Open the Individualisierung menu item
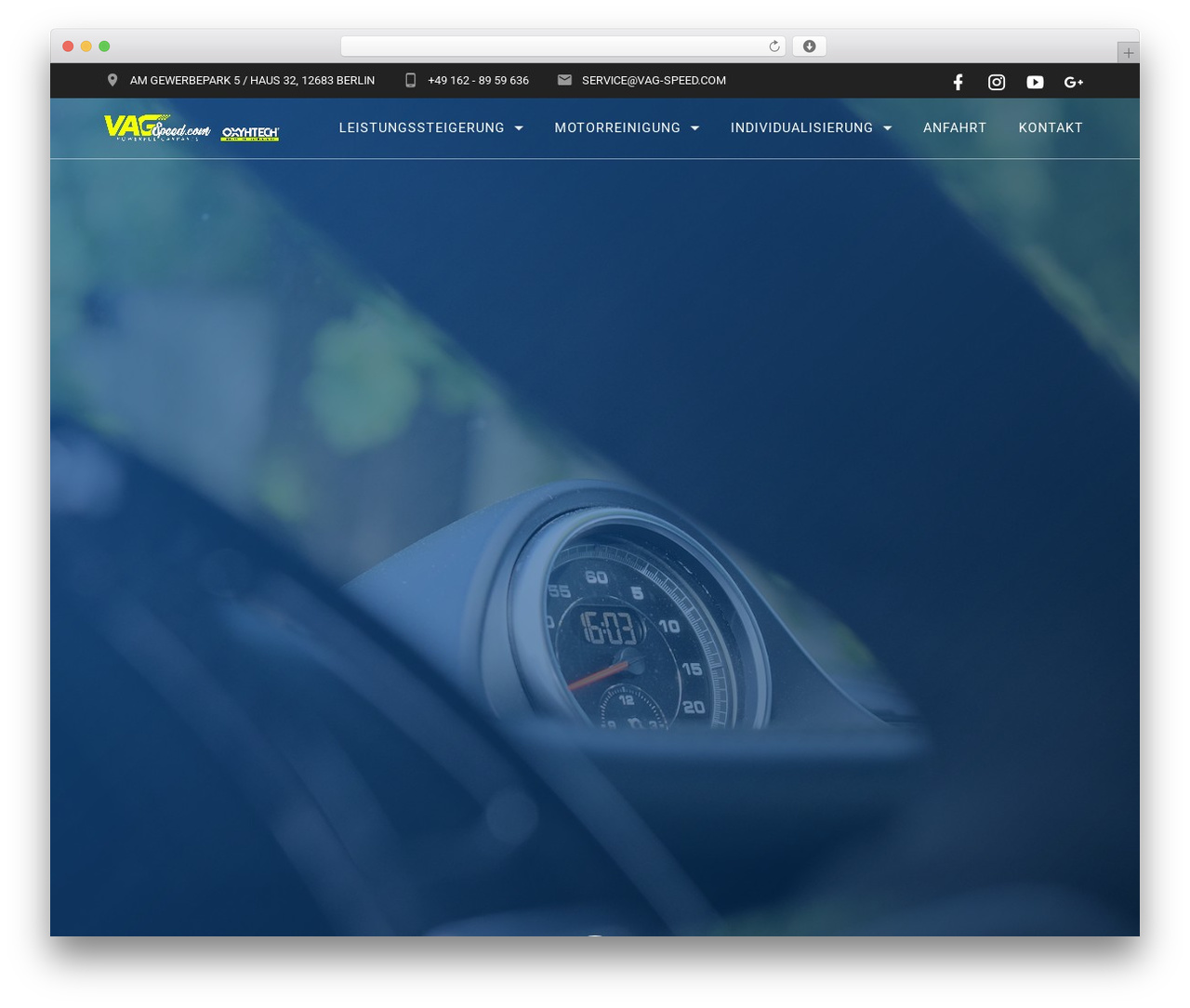Image resolution: width=1190 pixels, height=1008 pixels. pos(801,127)
